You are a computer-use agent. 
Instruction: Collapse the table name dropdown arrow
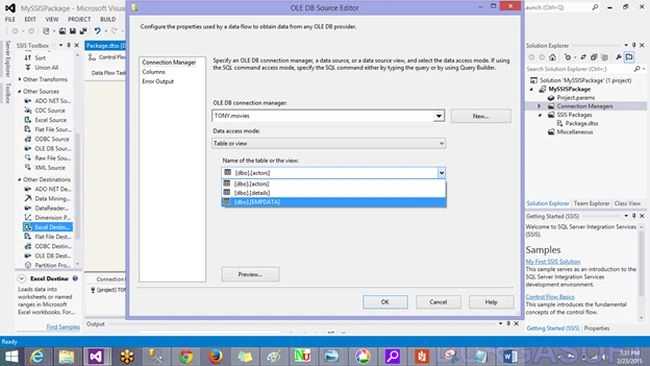pyautogui.click(x=441, y=173)
